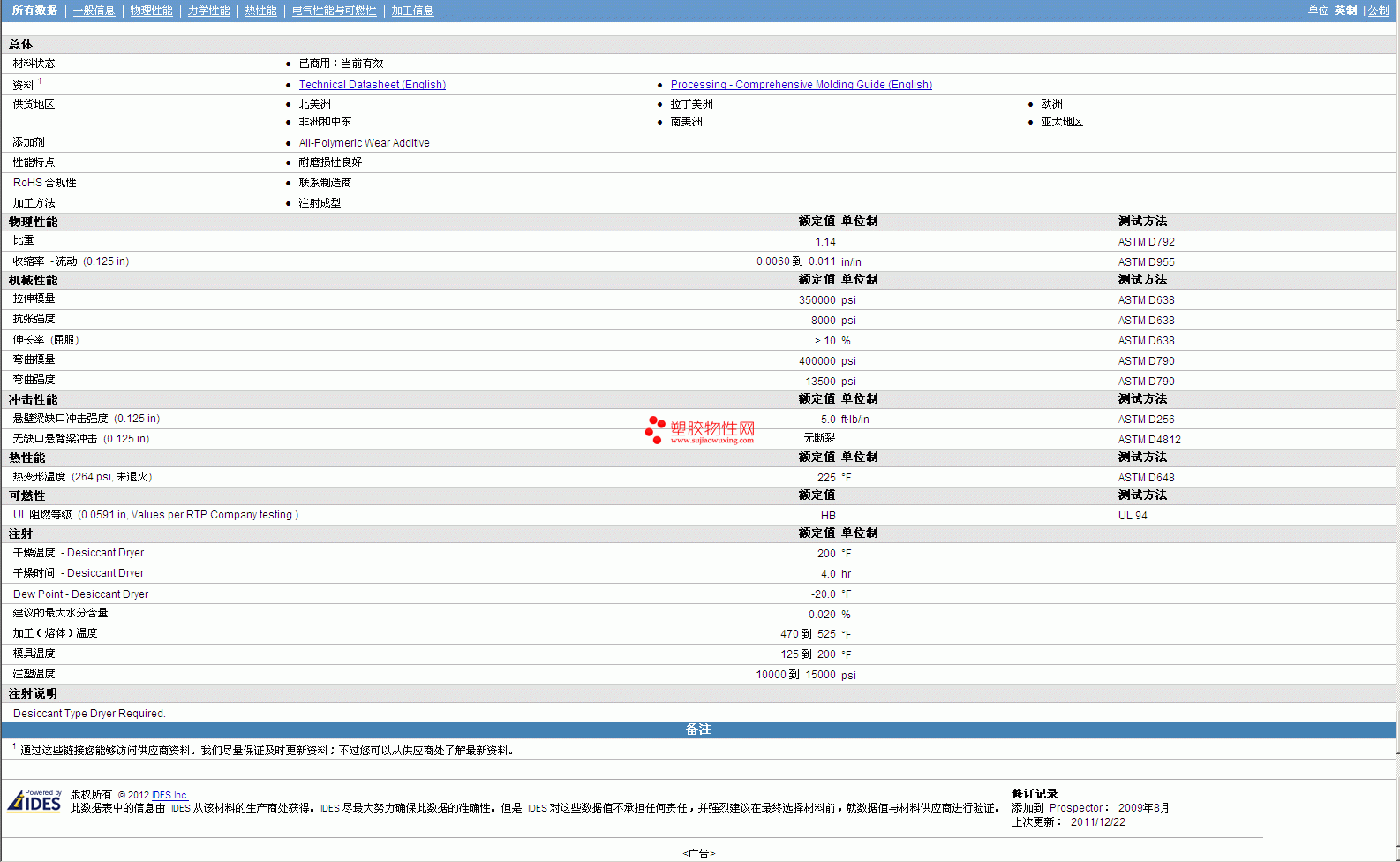
Task: Click ASTM D648 test method
Action: point(1146,478)
